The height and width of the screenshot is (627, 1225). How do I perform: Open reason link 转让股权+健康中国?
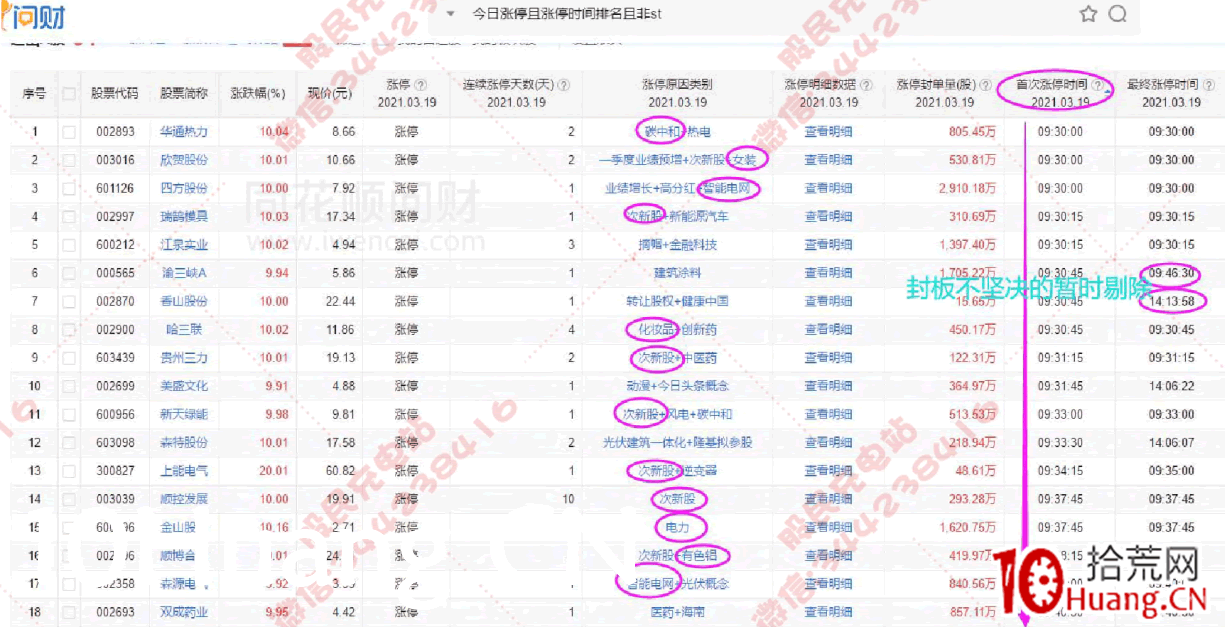tap(677, 301)
